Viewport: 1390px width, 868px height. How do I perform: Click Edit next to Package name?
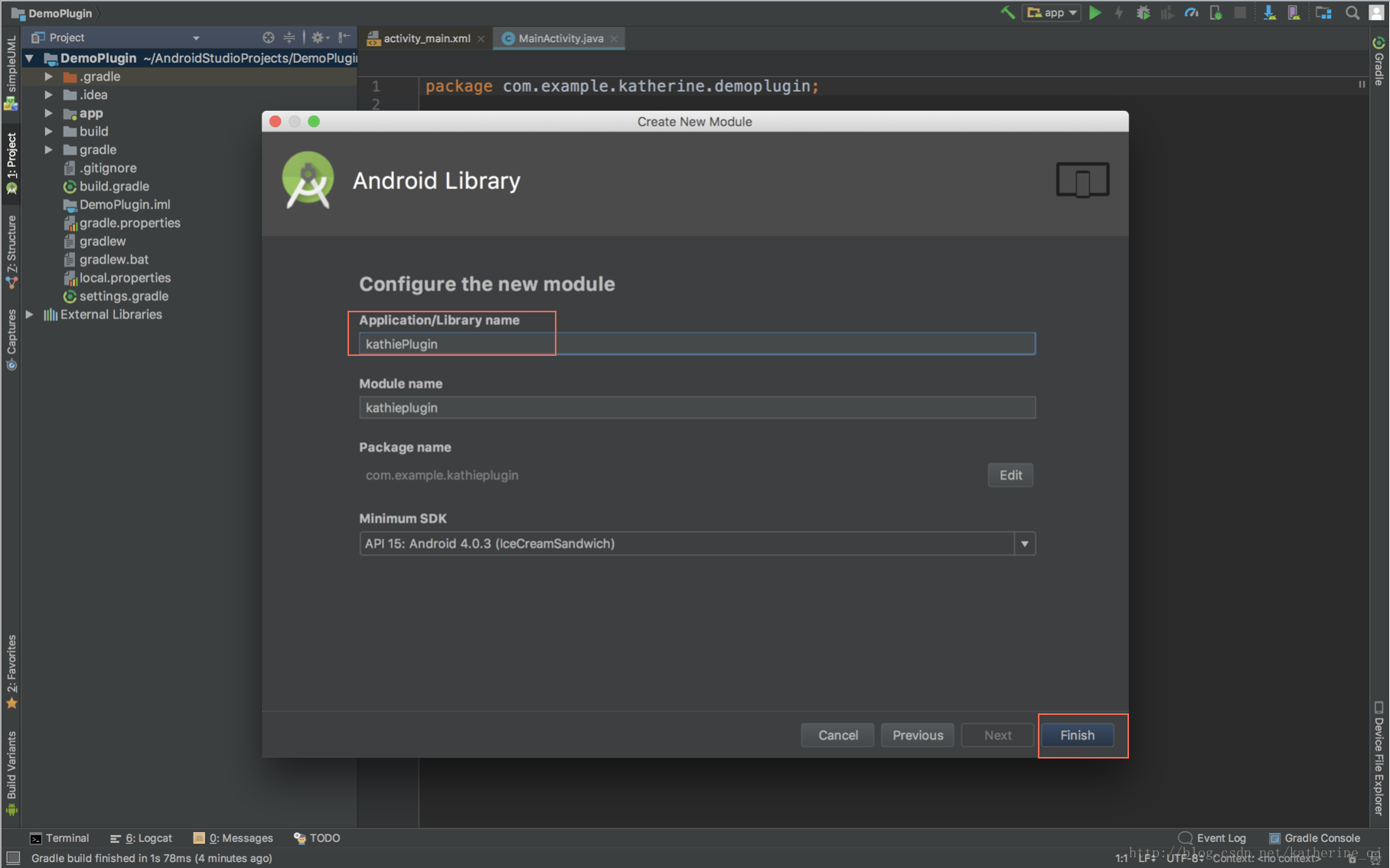click(x=1010, y=475)
